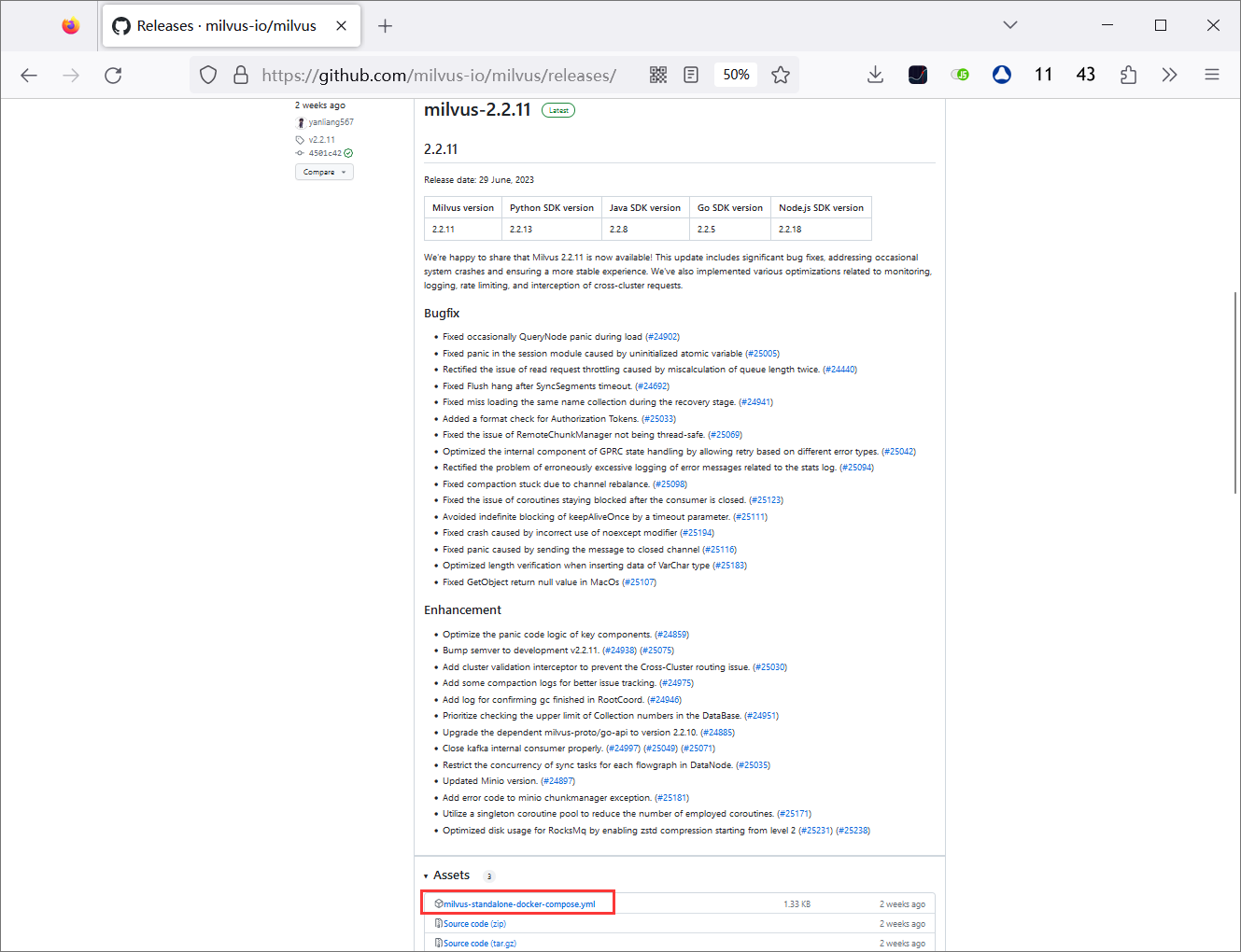Reload the current page
The width and height of the screenshot is (1241, 952).
tap(113, 76)
